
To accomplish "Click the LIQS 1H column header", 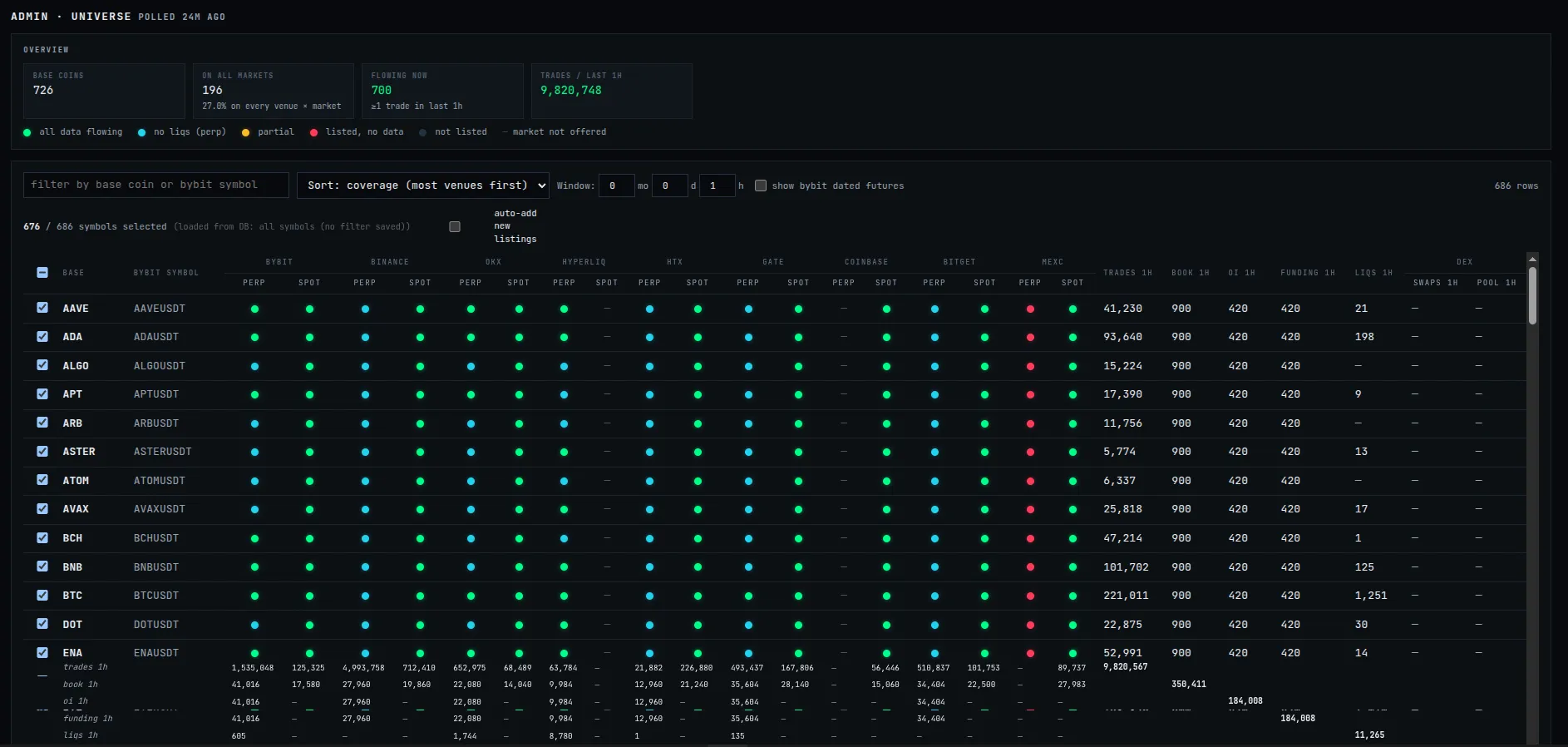I will (x=1373, y=273).
